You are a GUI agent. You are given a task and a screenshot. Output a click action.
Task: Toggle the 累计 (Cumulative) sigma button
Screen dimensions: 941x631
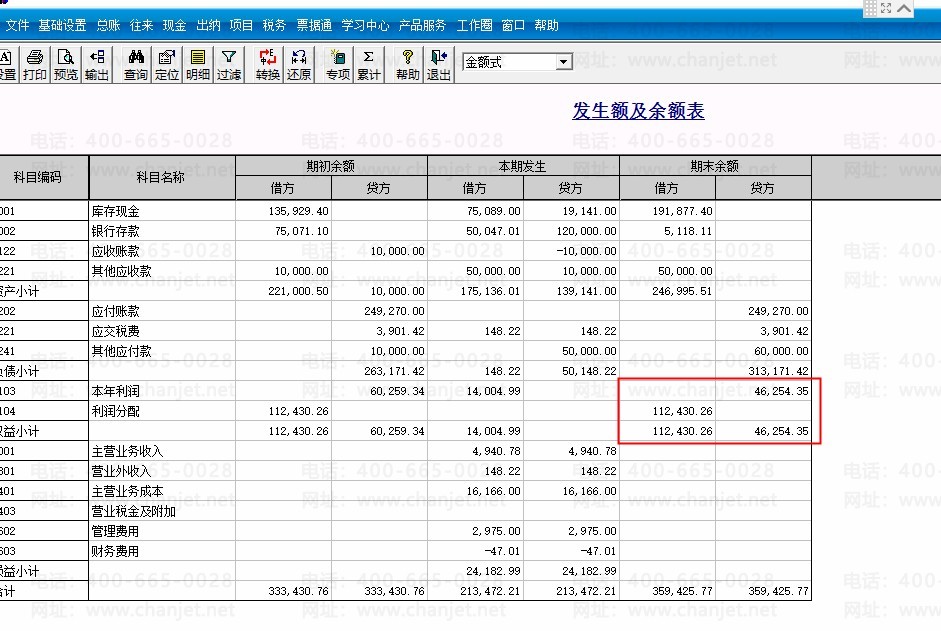point(369,65)
